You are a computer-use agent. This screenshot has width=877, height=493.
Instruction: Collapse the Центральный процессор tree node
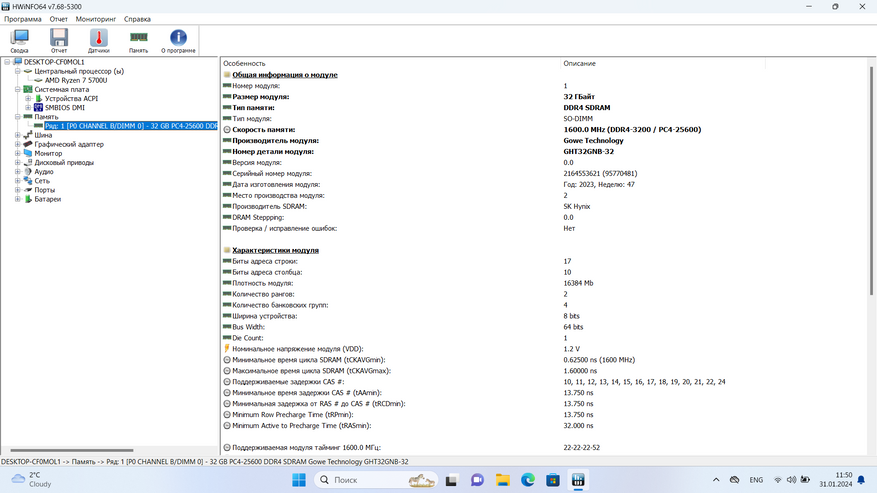click(18, 71)
